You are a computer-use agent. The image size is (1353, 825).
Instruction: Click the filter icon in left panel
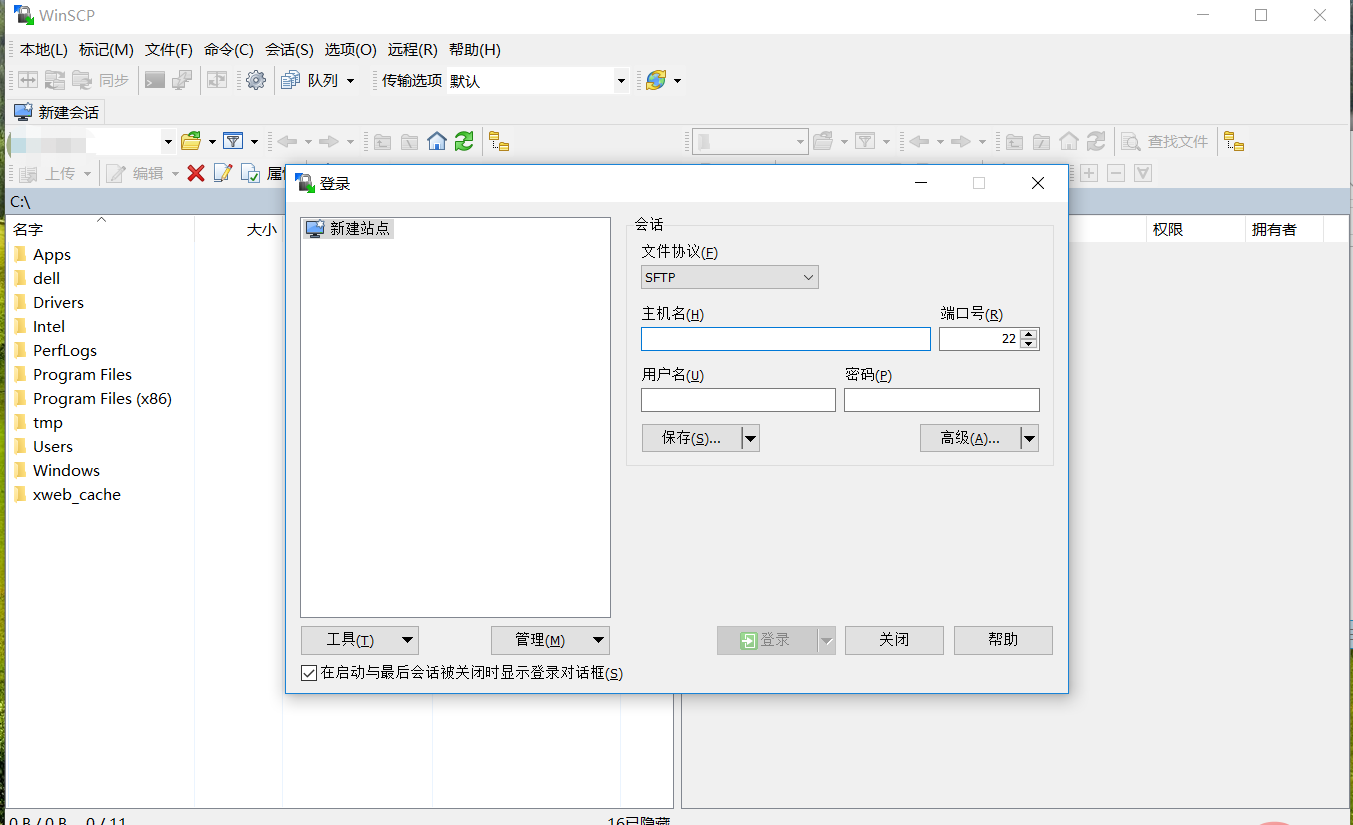pyautogui.click(x=233, y=142)
